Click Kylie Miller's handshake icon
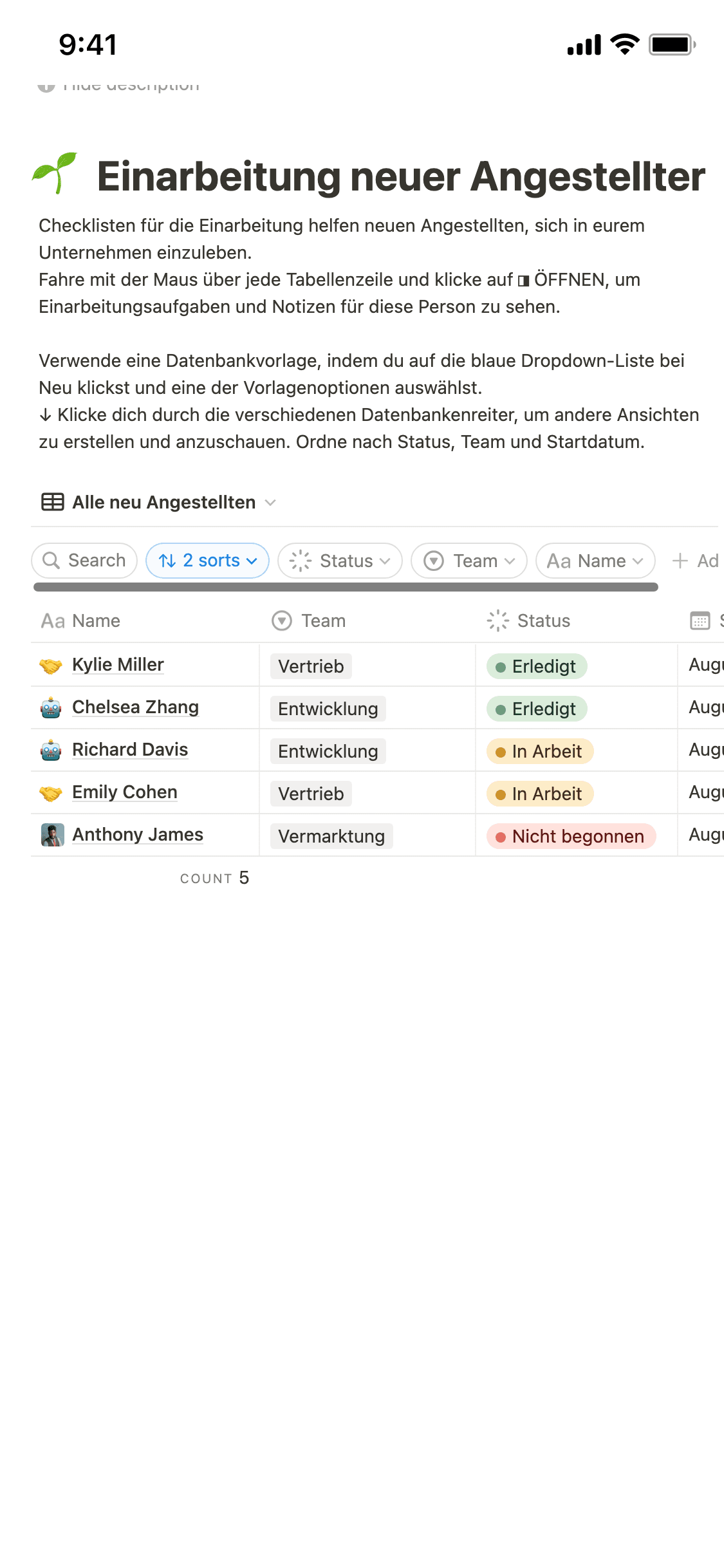The width and height of the screenshot is (724, 1568). tap(51, 666)
